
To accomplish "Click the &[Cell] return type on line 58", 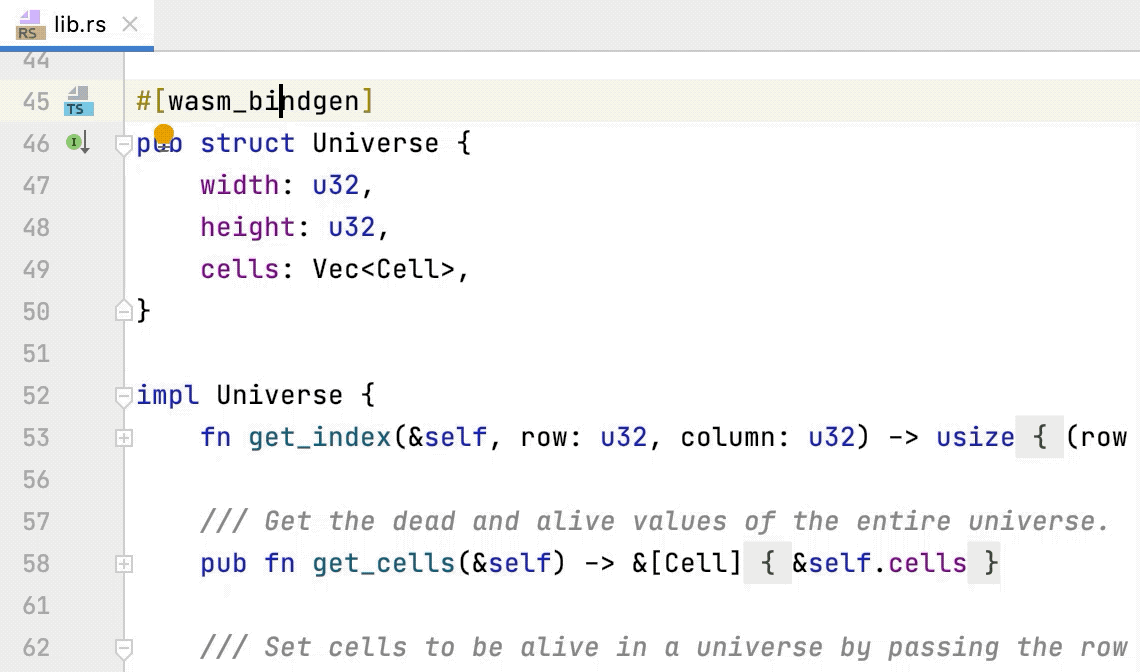I will [687, 563].
